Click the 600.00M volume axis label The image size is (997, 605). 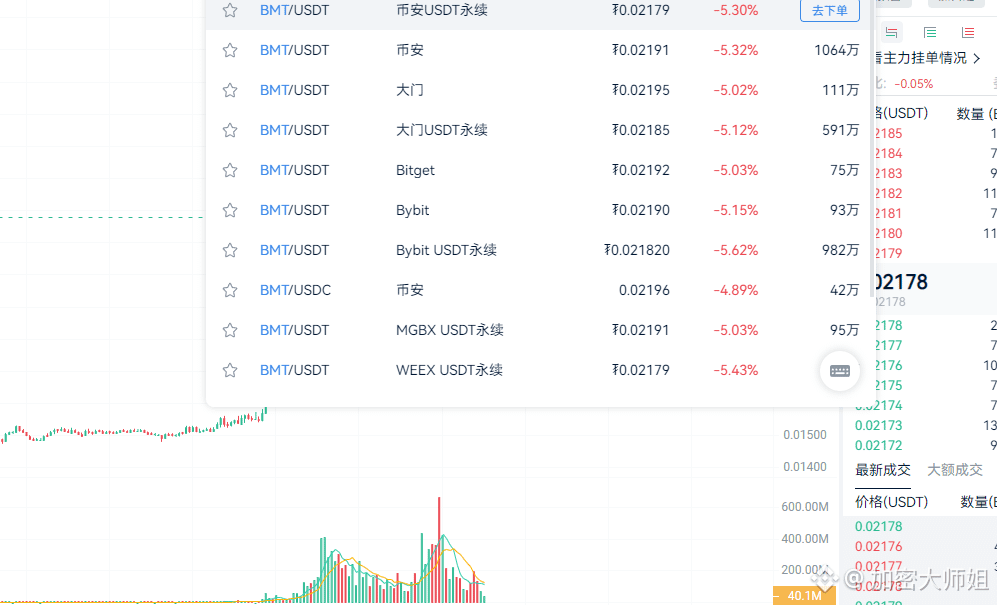click(x=804, y=507)
